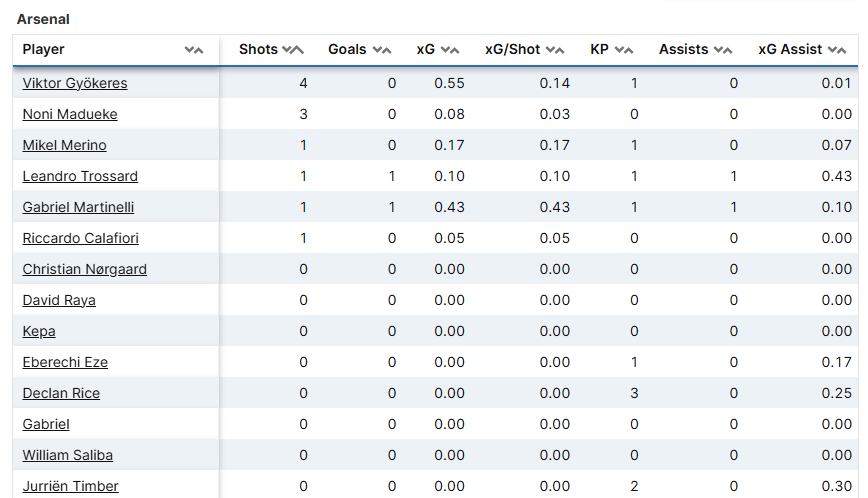Click the xG/Shot sort arrows
This screenshot has width=868, height=498.
click(x=555, y=50)
